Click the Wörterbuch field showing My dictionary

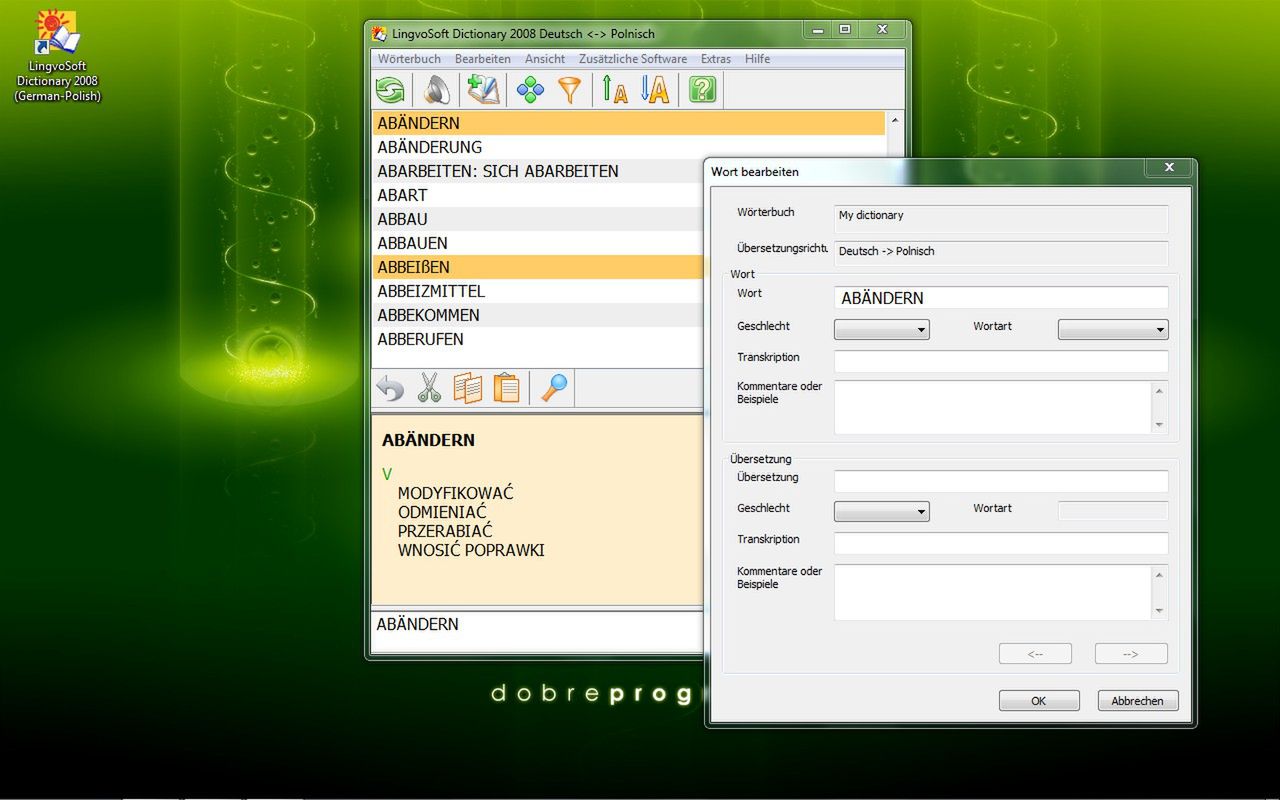(1001, 219)
